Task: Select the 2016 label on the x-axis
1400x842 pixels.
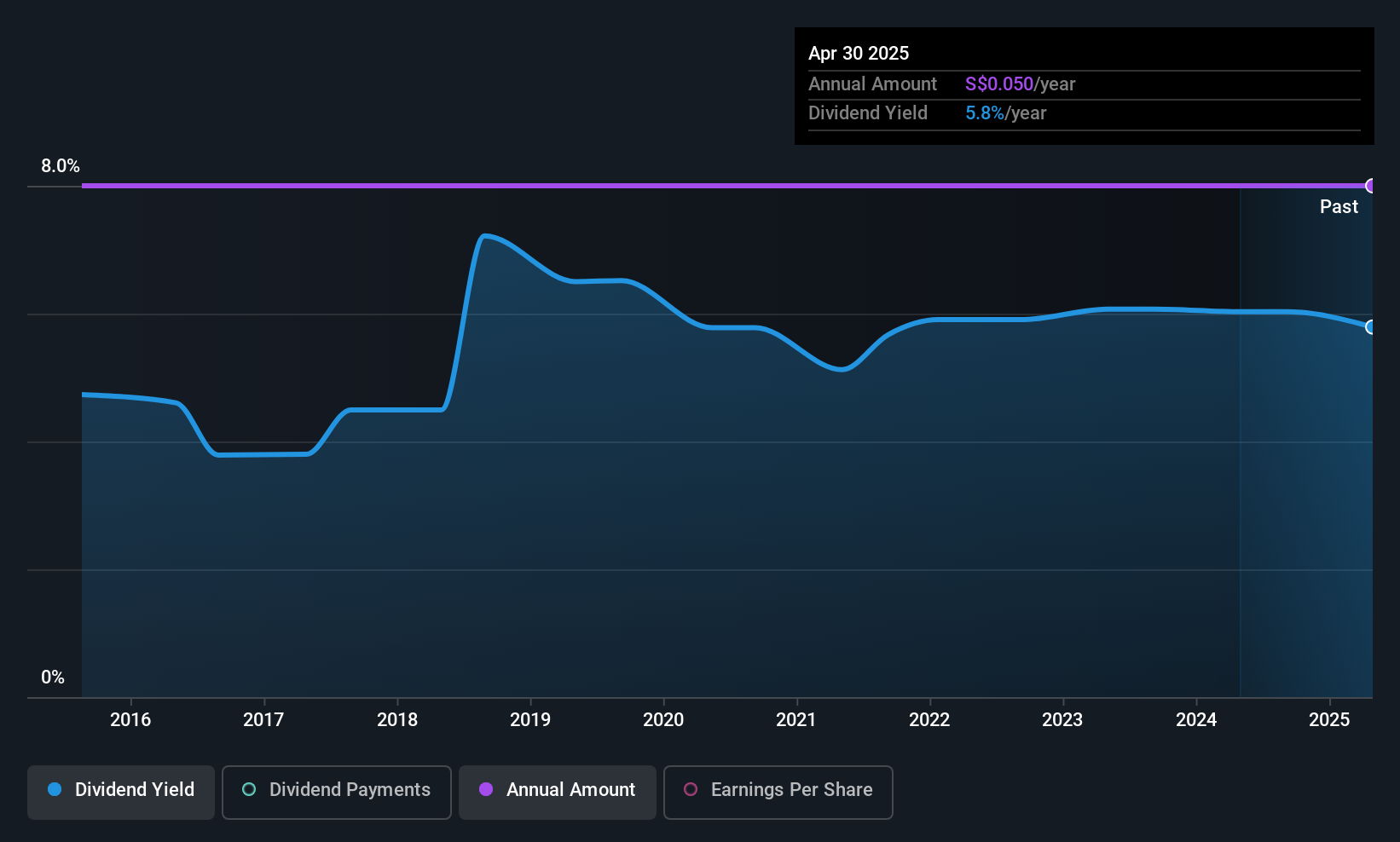Action: pos(130,720)
